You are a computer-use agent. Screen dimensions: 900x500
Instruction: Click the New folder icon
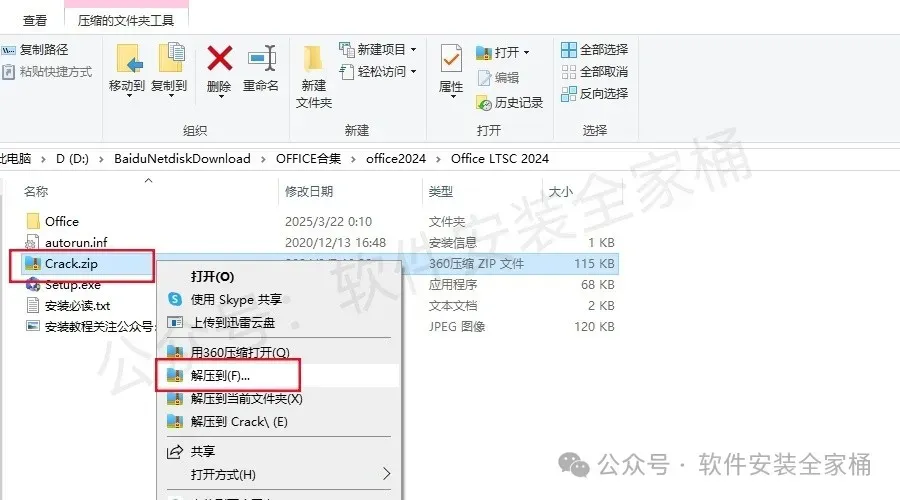[x=313, y=59]
